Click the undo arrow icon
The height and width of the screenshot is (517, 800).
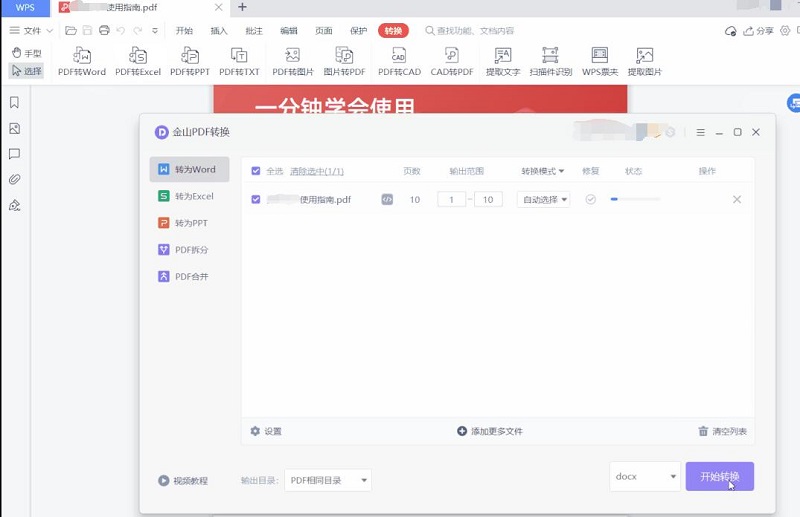click(121, 31)
